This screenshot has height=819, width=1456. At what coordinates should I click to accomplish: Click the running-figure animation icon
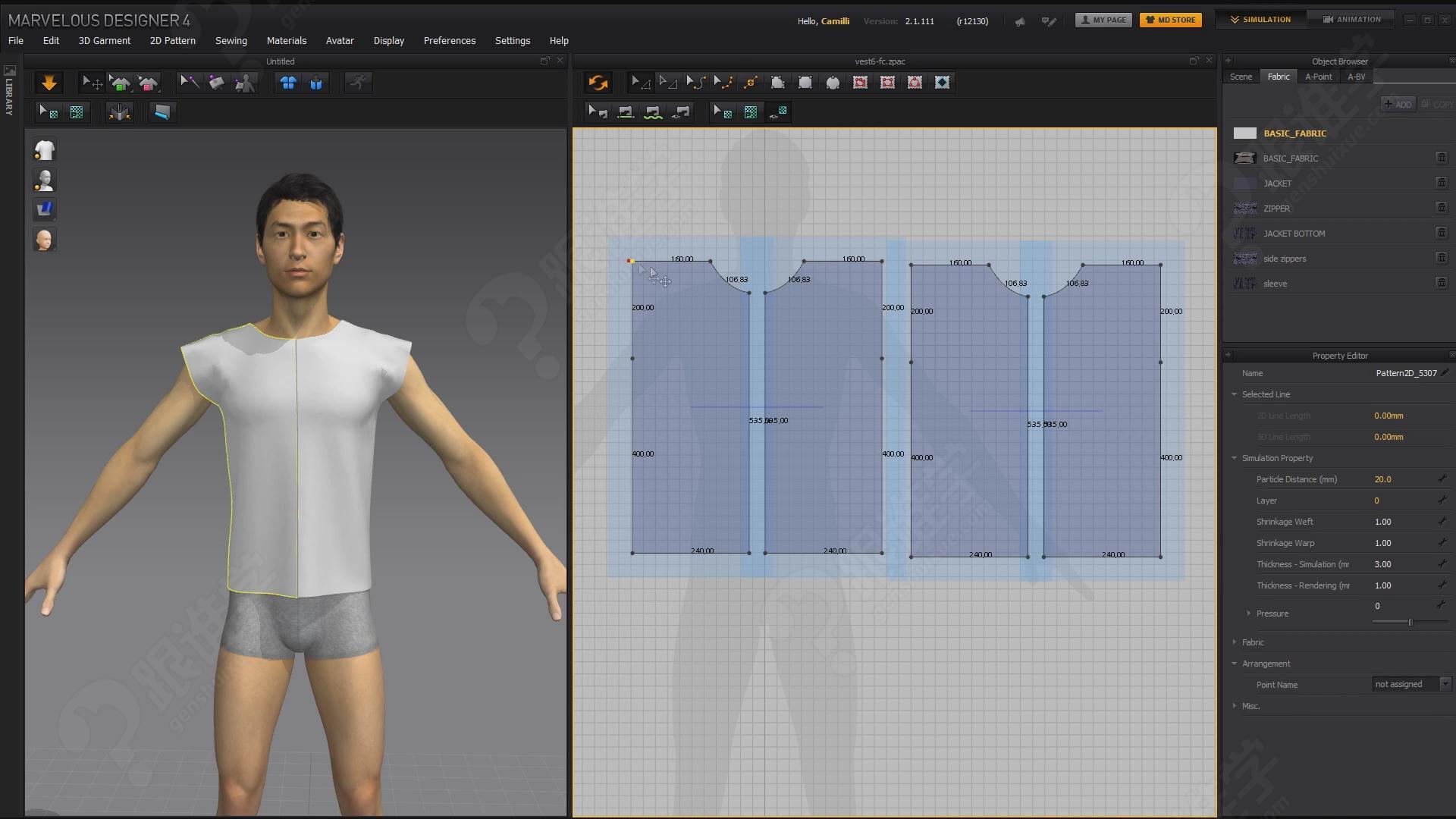(359, 83)
